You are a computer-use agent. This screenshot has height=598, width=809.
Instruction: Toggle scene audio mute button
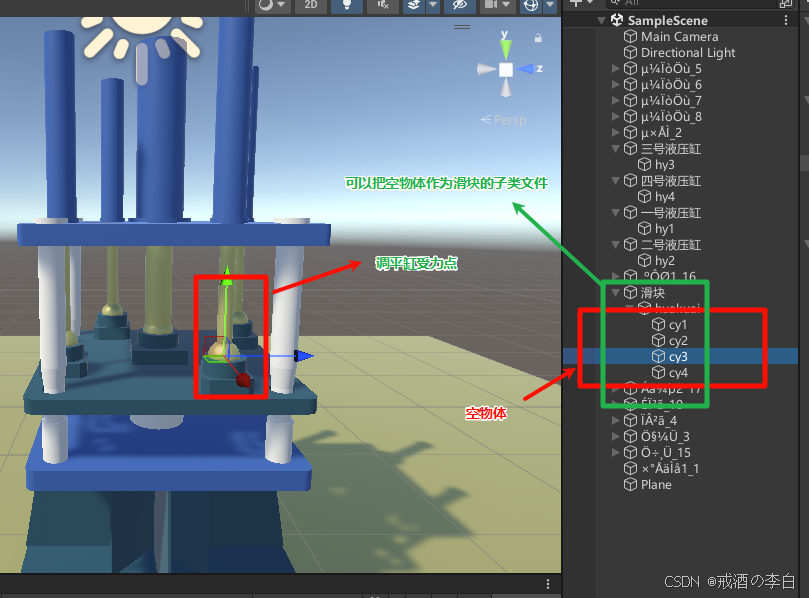(x=382, y=5)
